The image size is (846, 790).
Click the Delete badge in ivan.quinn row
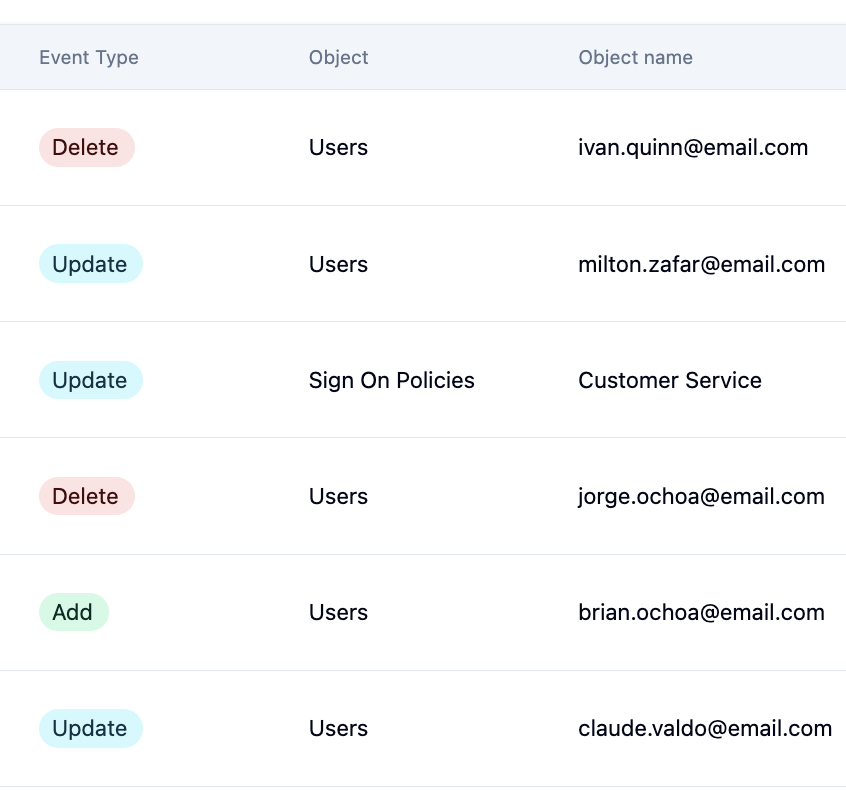pos(86,148)
